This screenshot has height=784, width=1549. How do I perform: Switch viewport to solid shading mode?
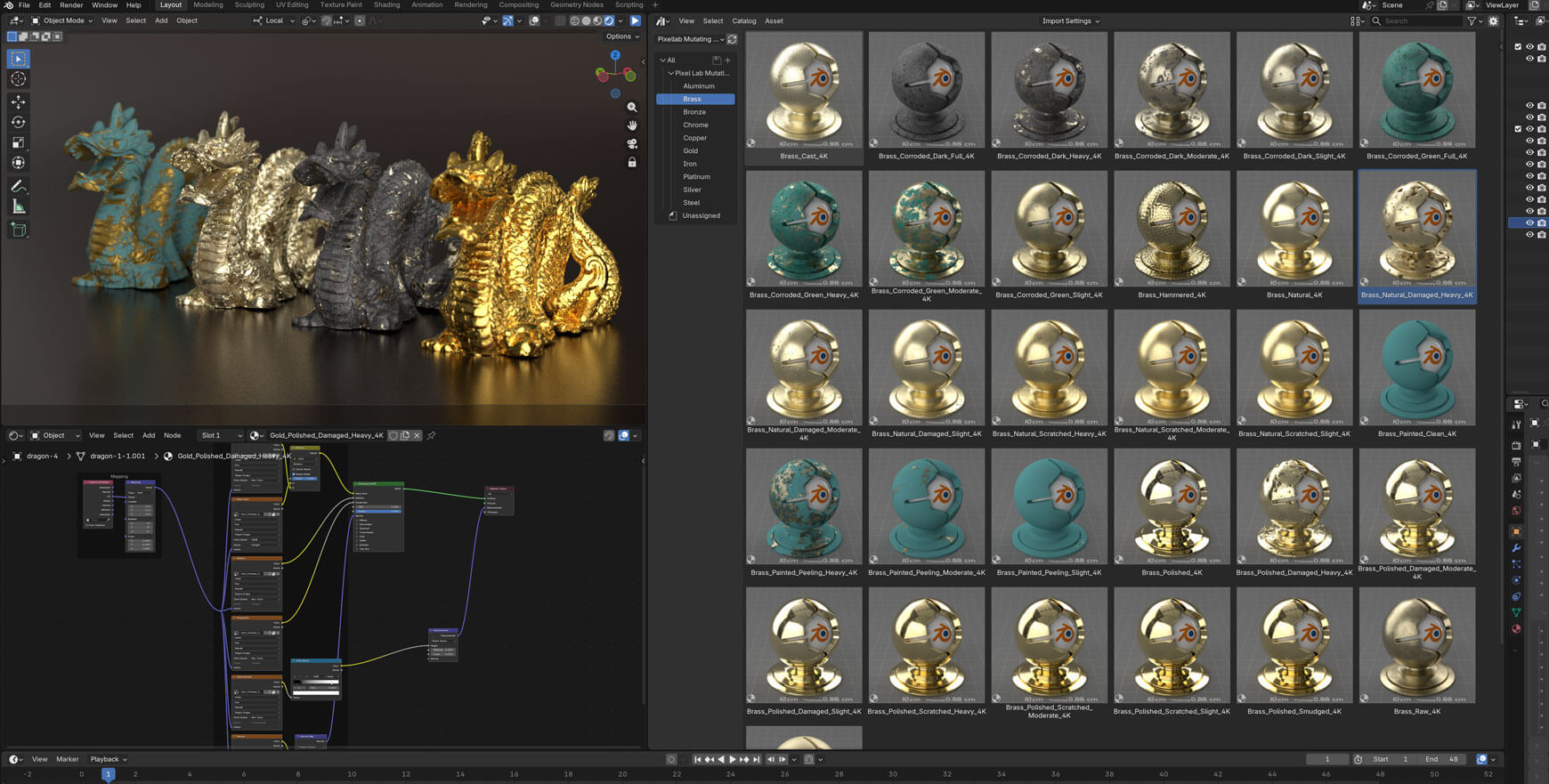586,20
